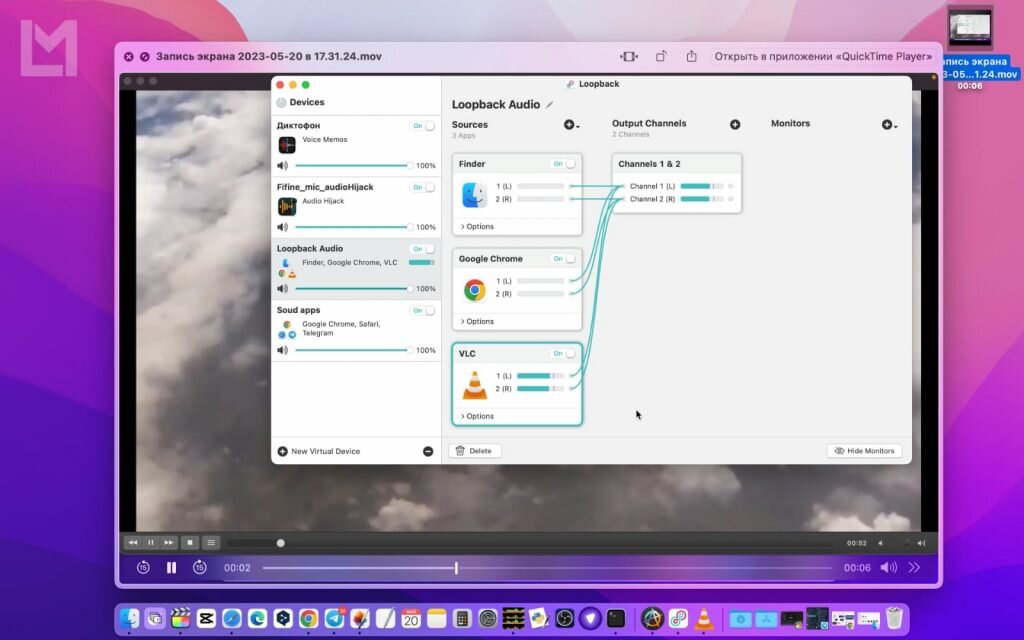Toggle the VLC source On switch
This screenshot has height=640, width=1024.
pyautogui.click(x=564, y=353)
